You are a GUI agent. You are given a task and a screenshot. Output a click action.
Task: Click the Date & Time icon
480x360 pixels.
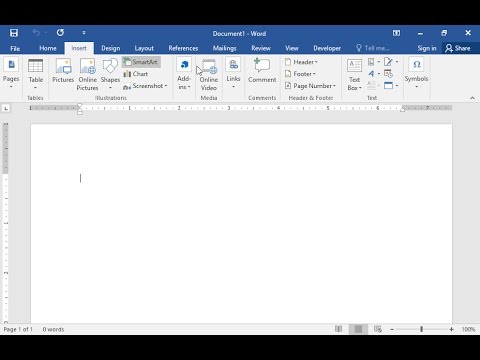click(388, 74)
